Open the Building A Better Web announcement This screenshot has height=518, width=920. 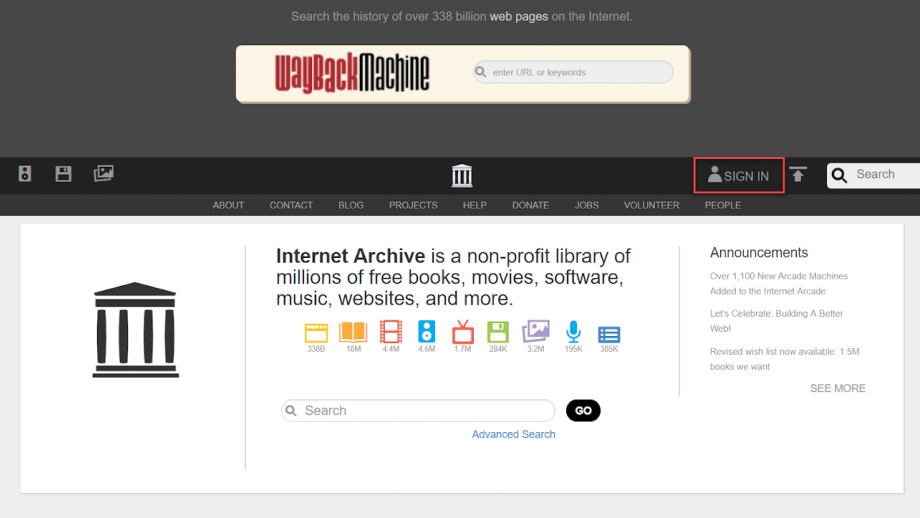pyautogui.click(x=776, y=321)
